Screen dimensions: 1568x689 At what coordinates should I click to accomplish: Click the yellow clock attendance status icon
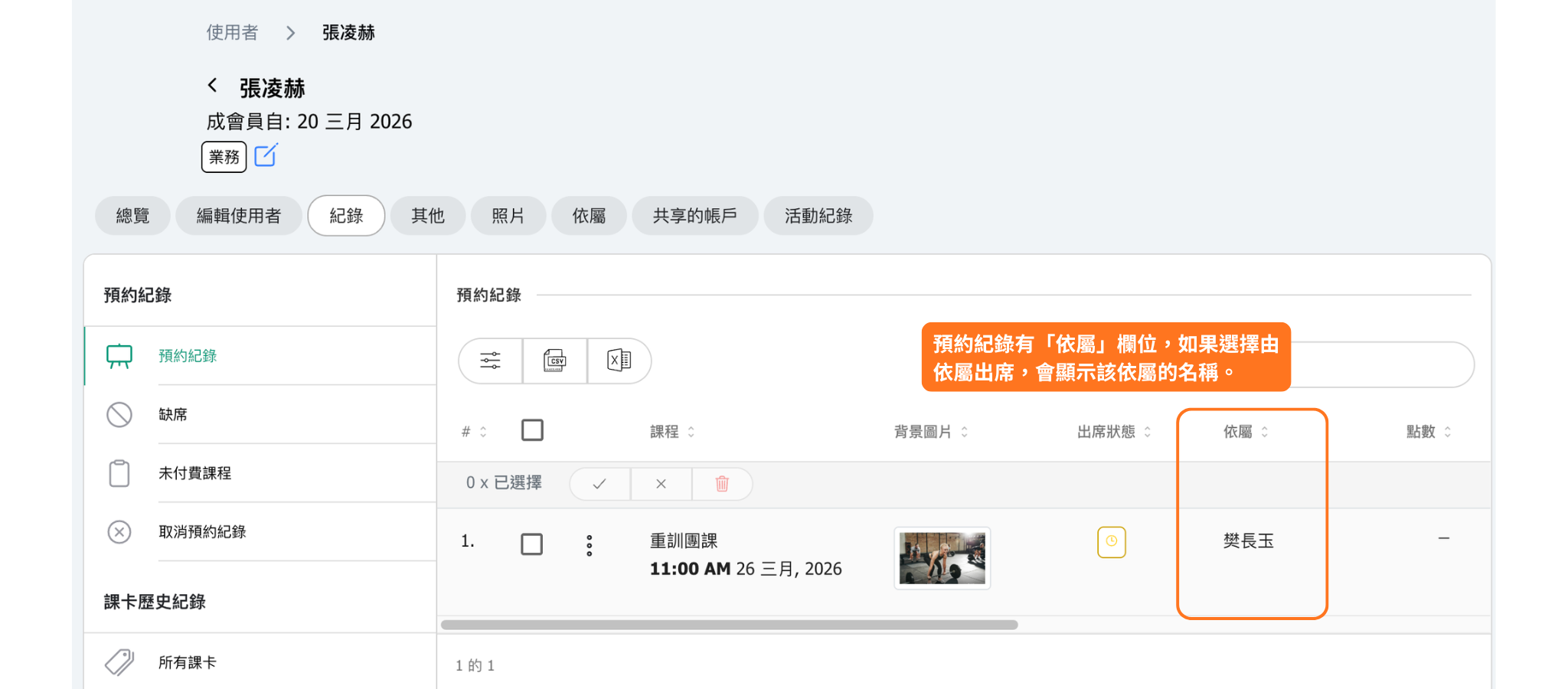coord(1111,542)
